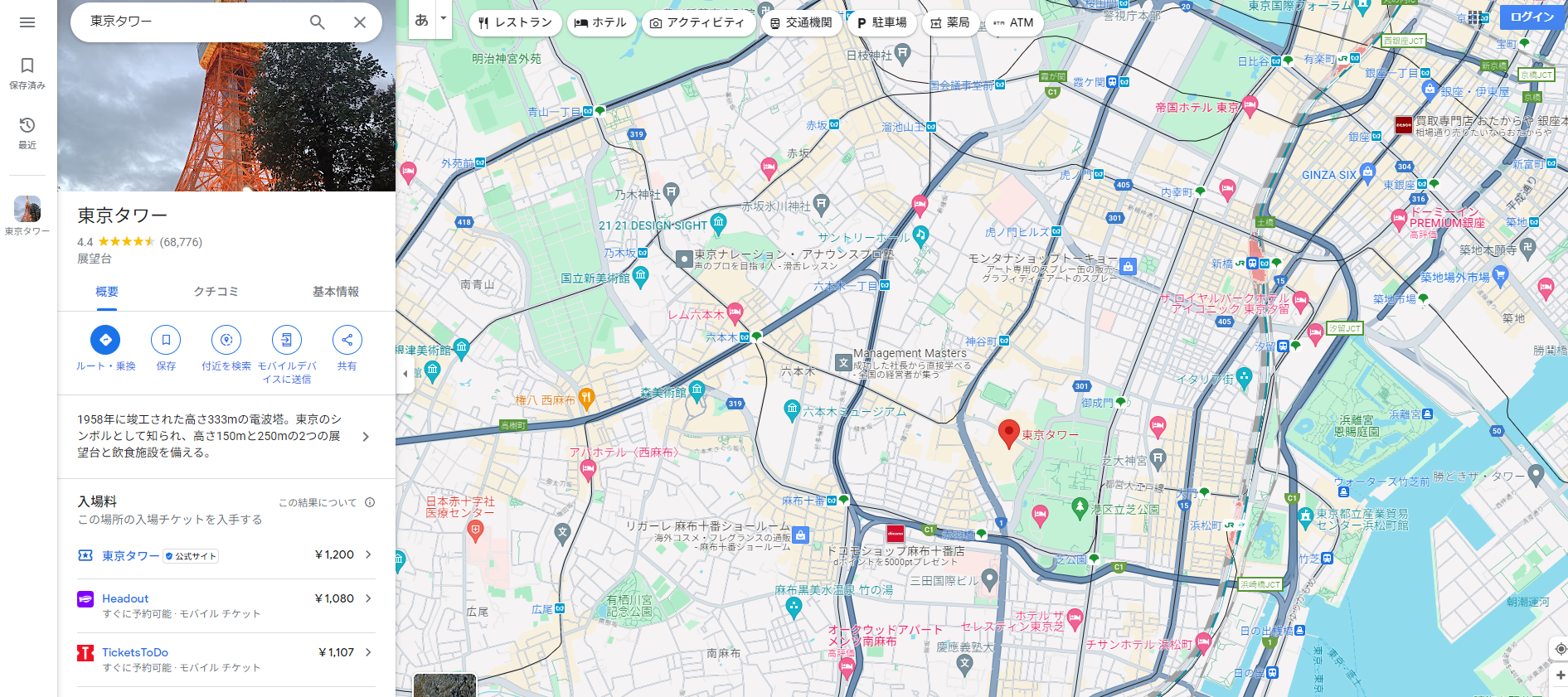The image size is (1568, 697).
Task: Send to mobile device icon
Action: pyautogui.click(x=287, y=340)
